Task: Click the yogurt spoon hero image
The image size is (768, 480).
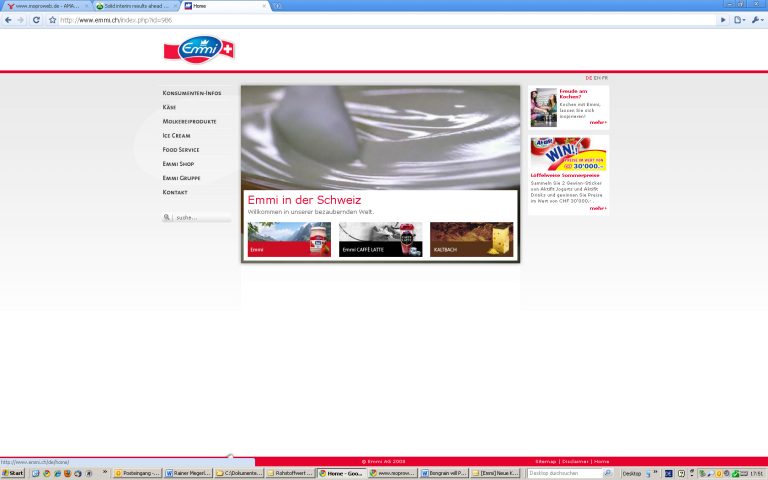Action: (x=380, y=138)
